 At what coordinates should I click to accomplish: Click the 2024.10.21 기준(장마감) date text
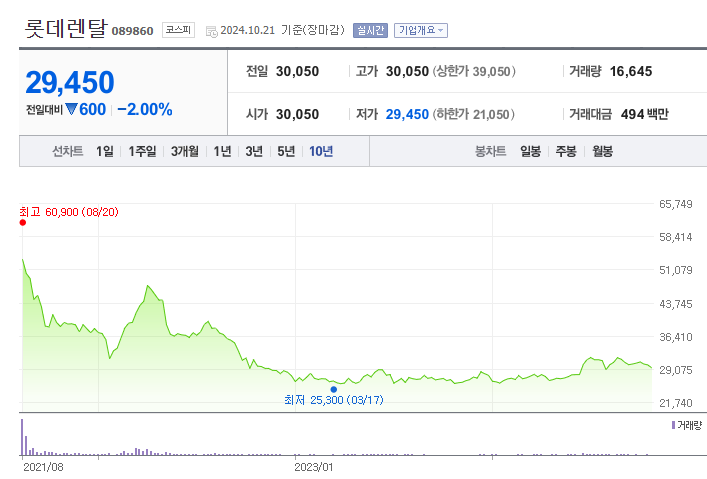click(x=282, y=30)
